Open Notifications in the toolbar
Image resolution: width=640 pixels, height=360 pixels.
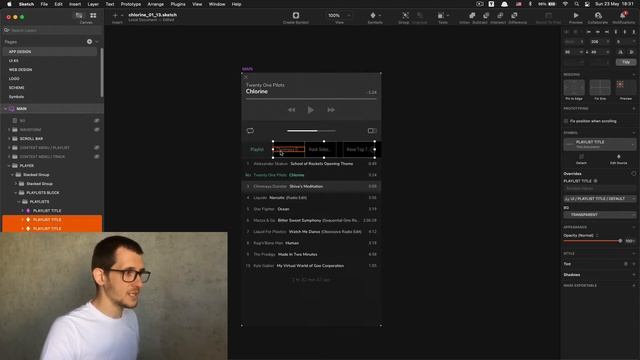pyautogui.click(x=623, y=16)
